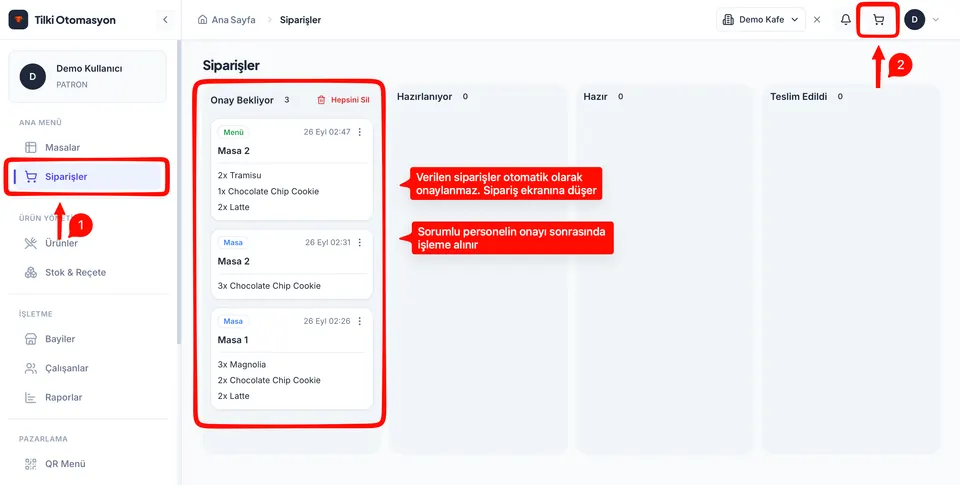Select Siparişler in the sidebar
The width and height of the screenshot is (960, 485).
click(x=88, y=177)
